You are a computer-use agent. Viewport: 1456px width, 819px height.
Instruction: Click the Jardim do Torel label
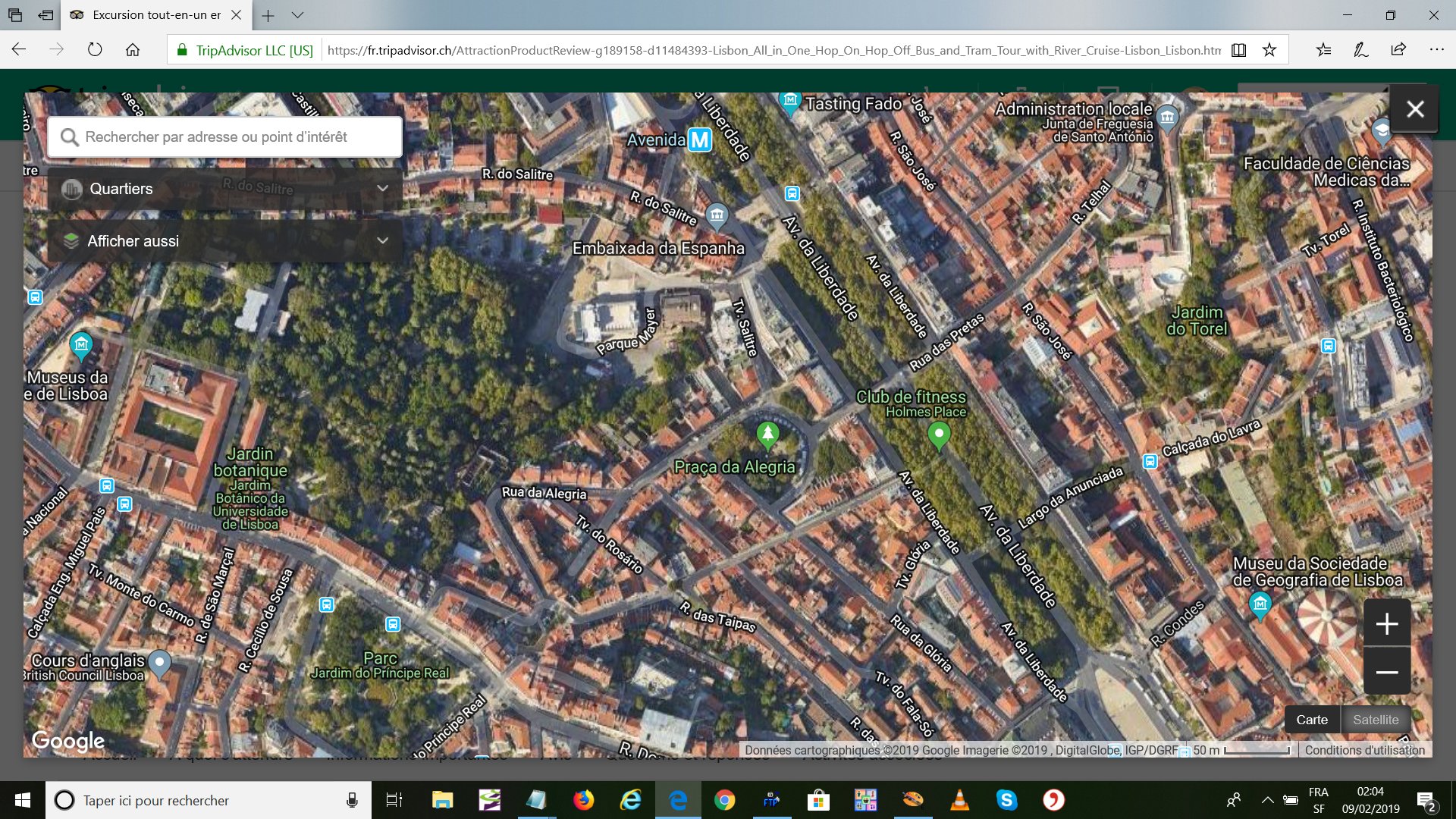coord(1196,320)
